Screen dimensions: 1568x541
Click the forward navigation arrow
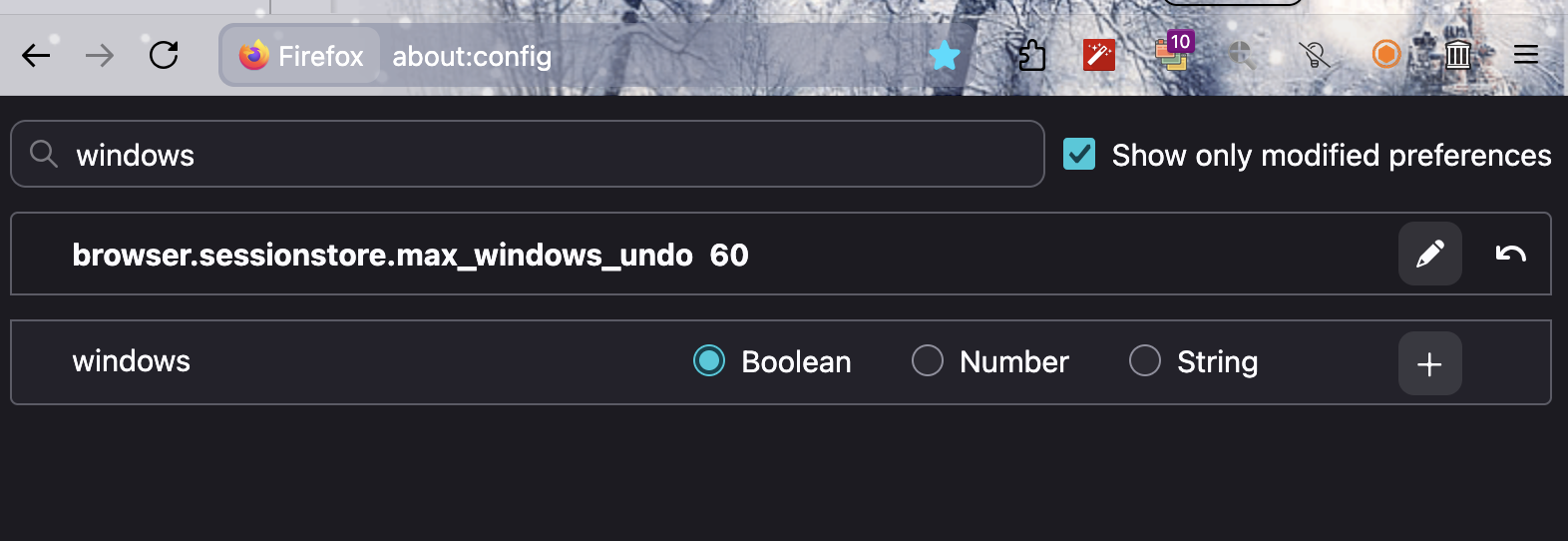[x=100, y=56]
